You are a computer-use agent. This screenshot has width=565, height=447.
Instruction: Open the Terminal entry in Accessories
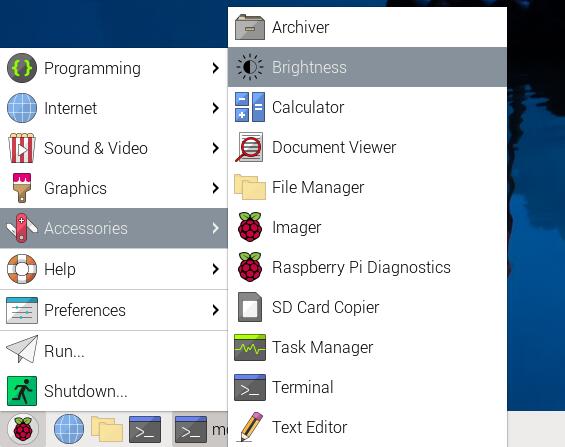367,387
